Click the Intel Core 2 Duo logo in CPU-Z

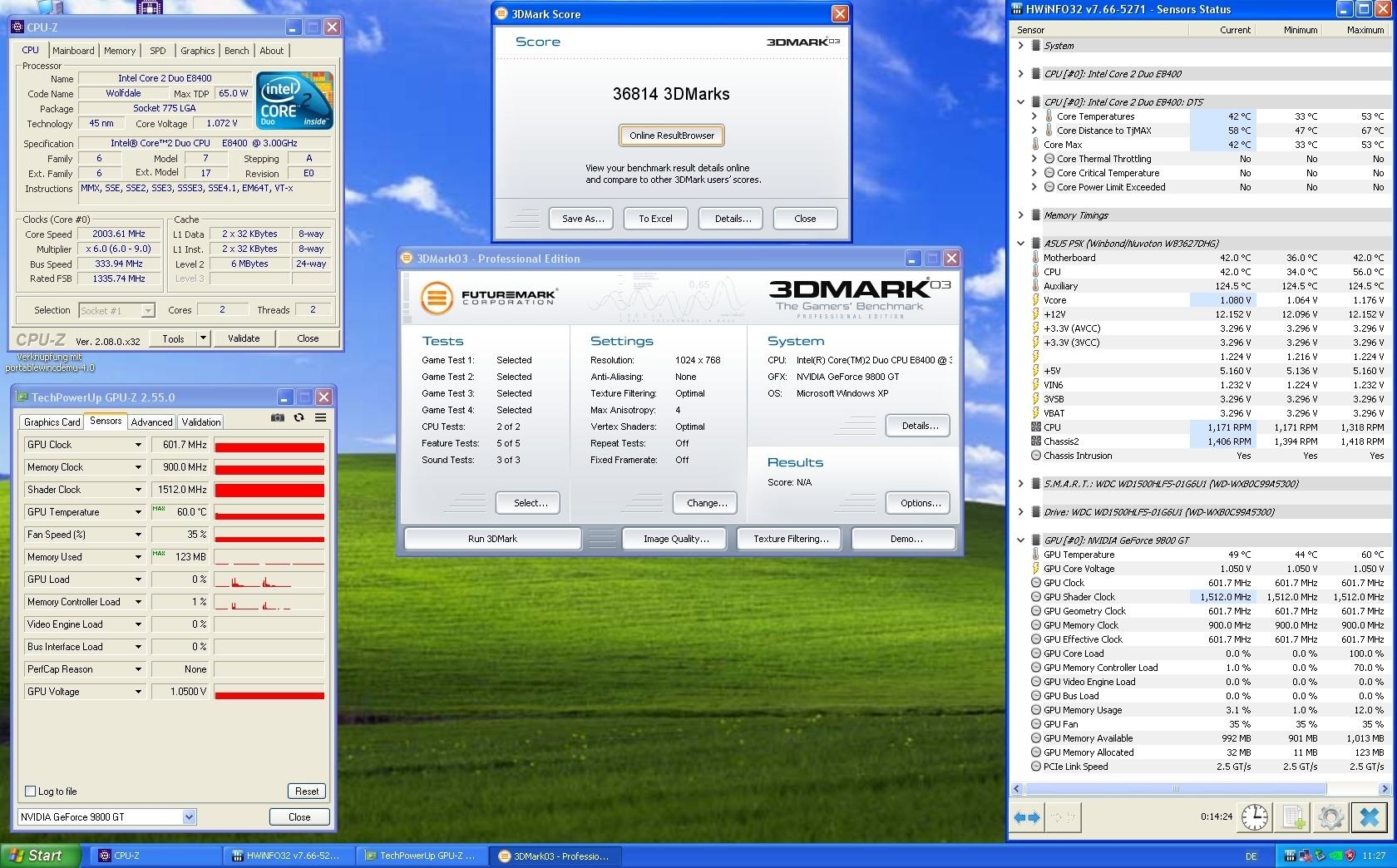pos(294,100)
